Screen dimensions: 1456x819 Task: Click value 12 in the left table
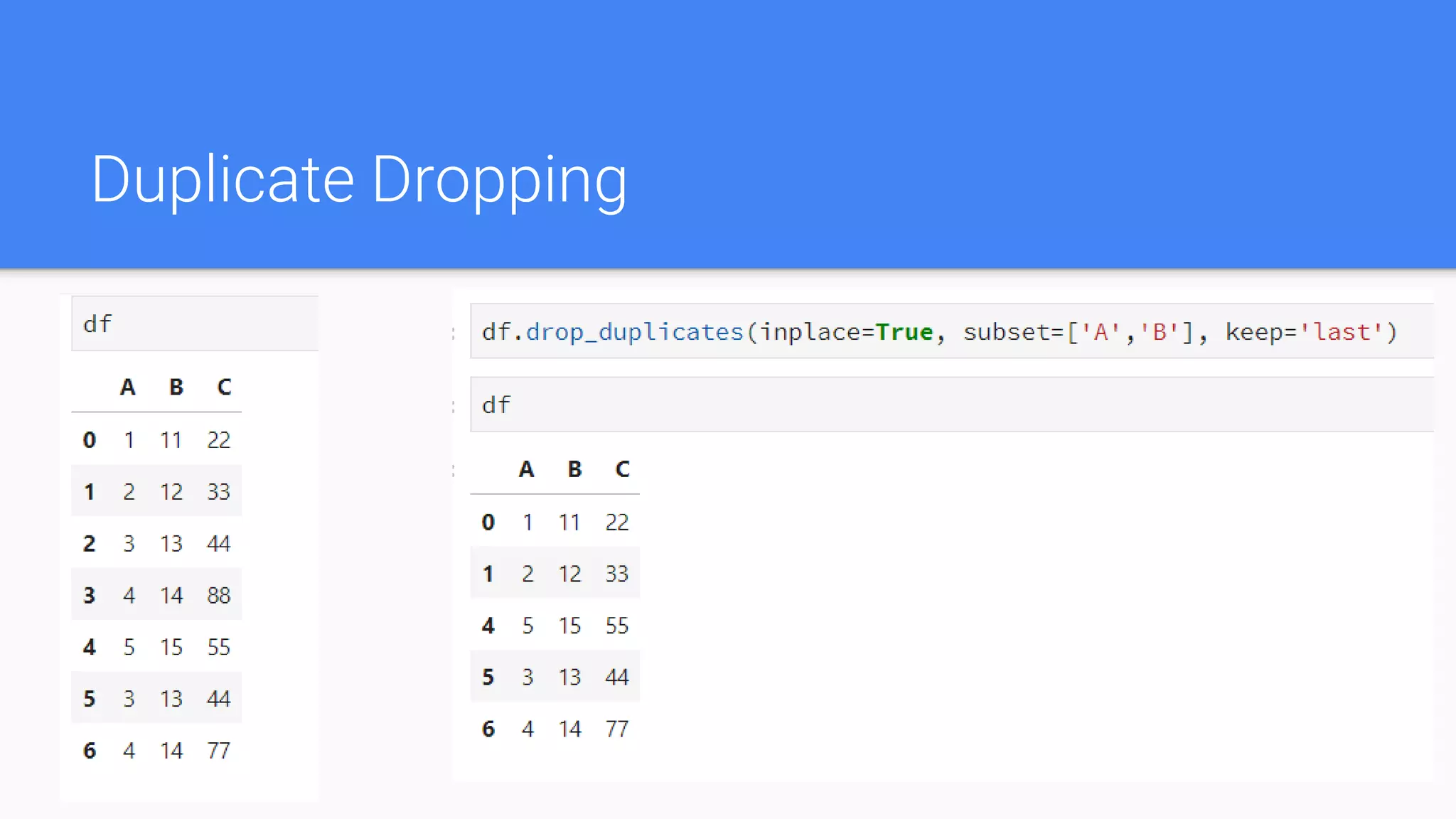coord(171,492)
